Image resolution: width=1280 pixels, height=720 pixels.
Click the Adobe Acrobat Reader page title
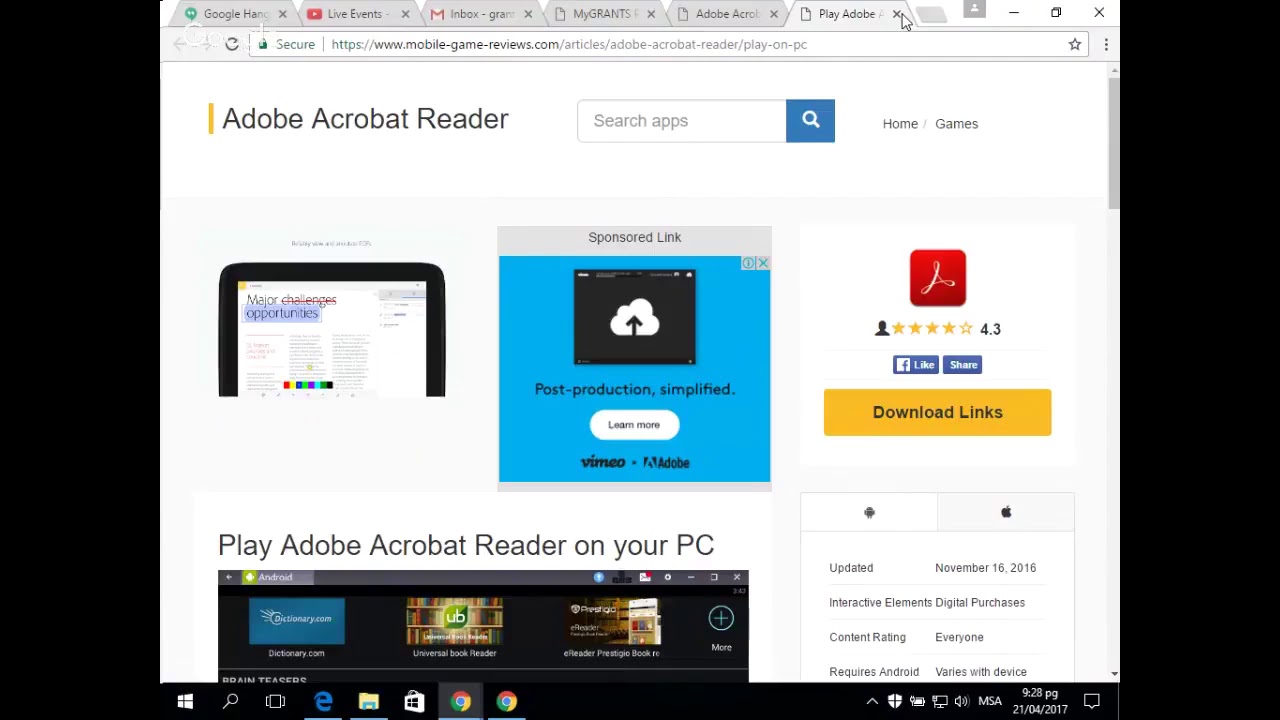coord(365,119)
